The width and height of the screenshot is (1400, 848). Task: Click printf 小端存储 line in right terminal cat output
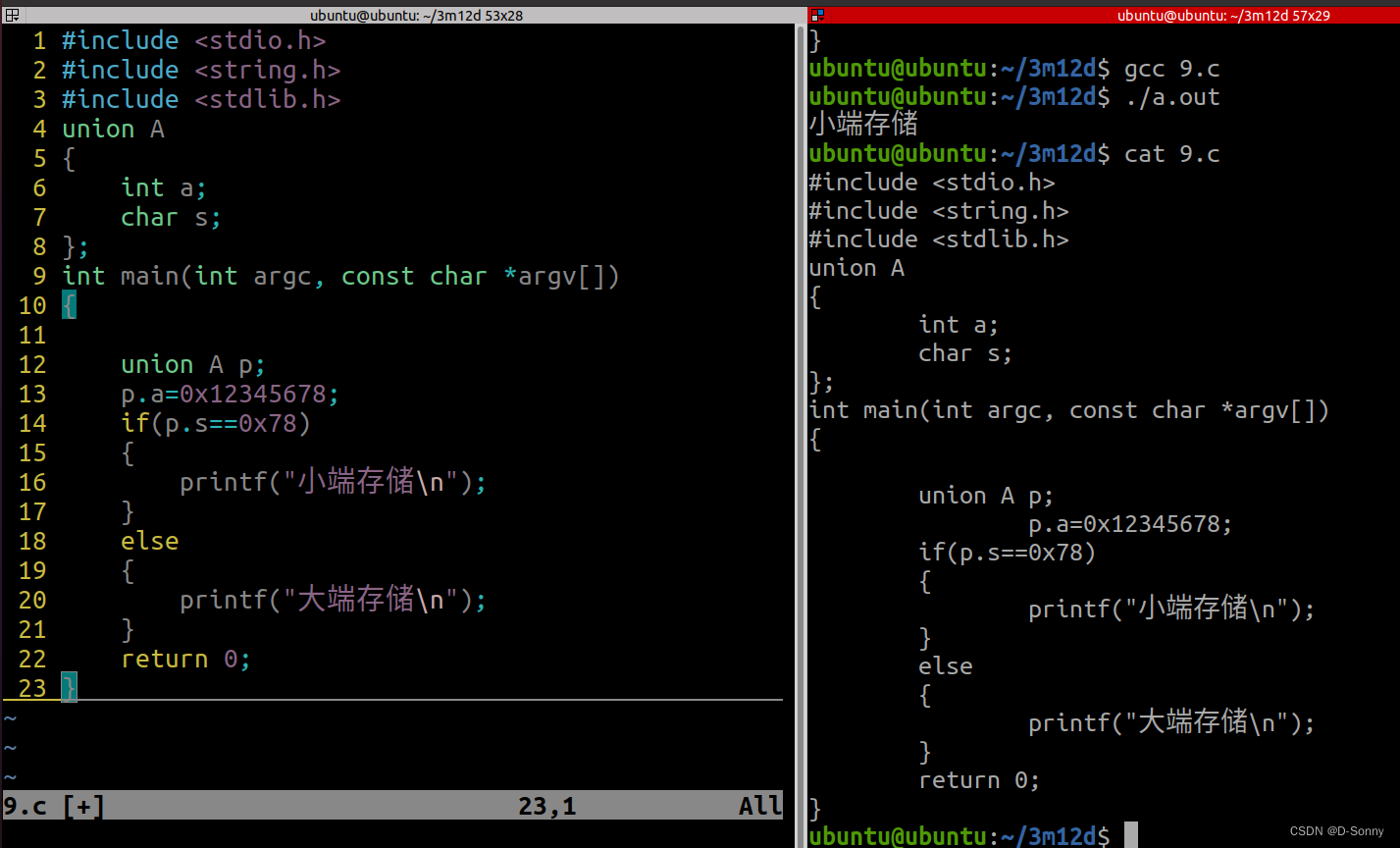[1171, 609]
